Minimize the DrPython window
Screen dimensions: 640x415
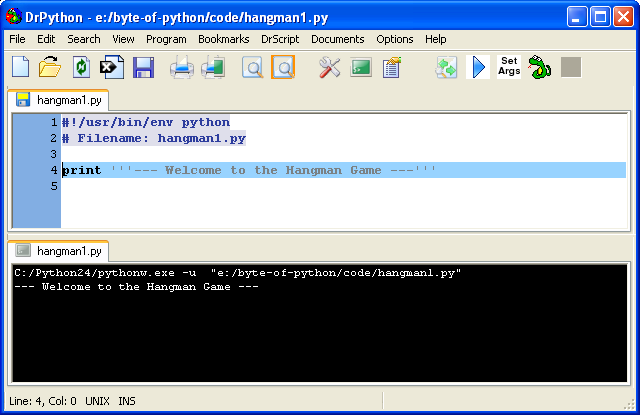577,17
